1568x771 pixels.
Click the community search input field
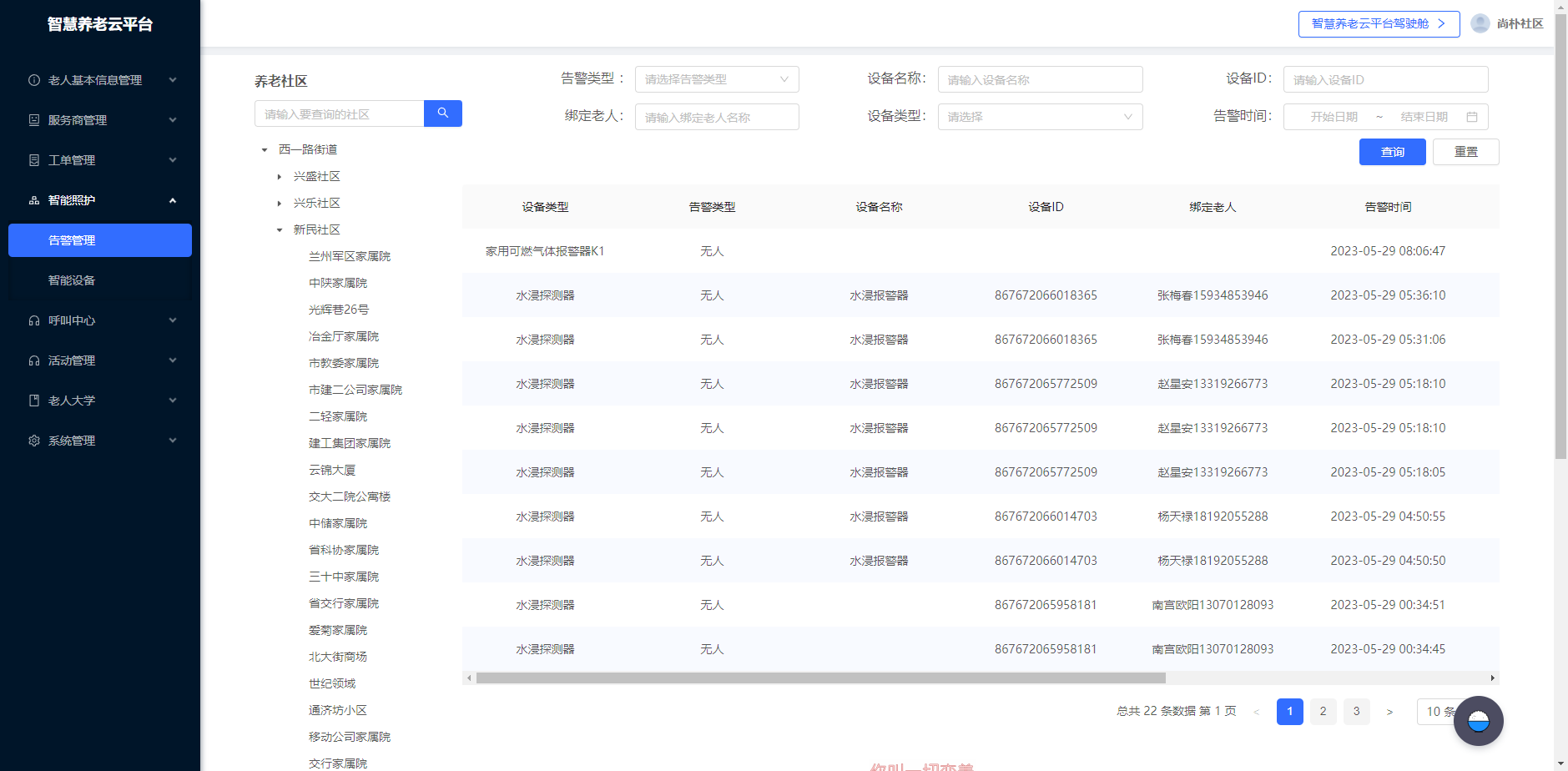pyautogui.click(x=339, y=113)
